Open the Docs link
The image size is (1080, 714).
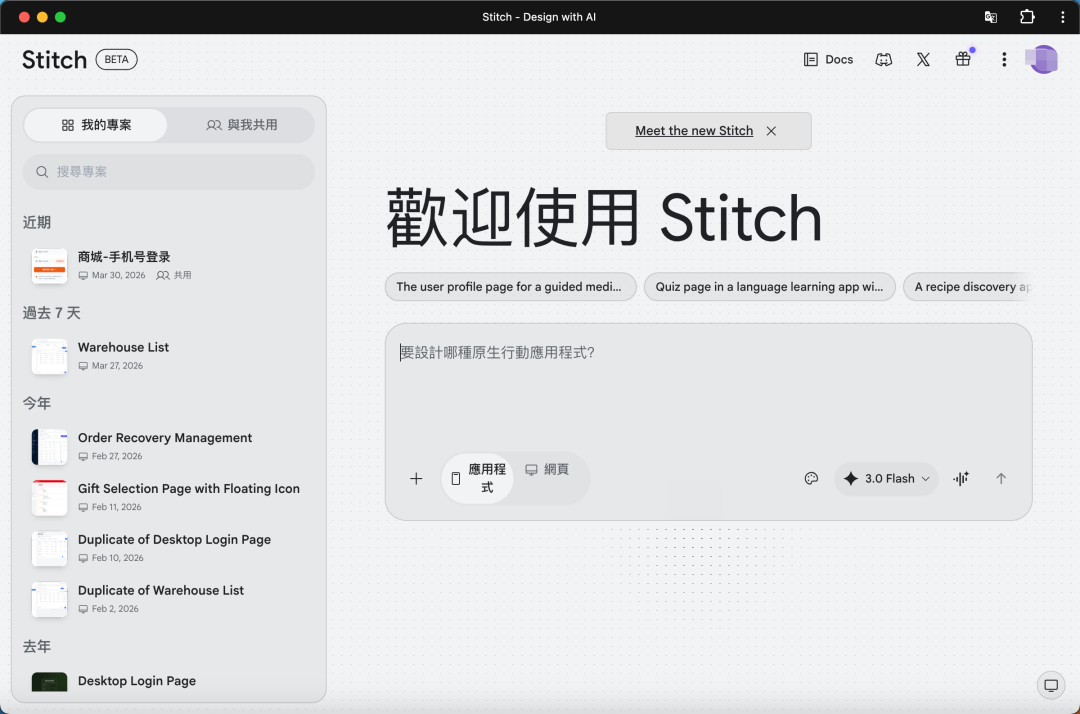point(828,60)
